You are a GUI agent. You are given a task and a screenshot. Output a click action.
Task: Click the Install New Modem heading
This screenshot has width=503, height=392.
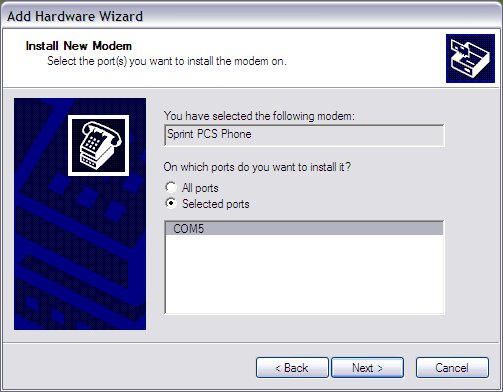coord(79,46)
